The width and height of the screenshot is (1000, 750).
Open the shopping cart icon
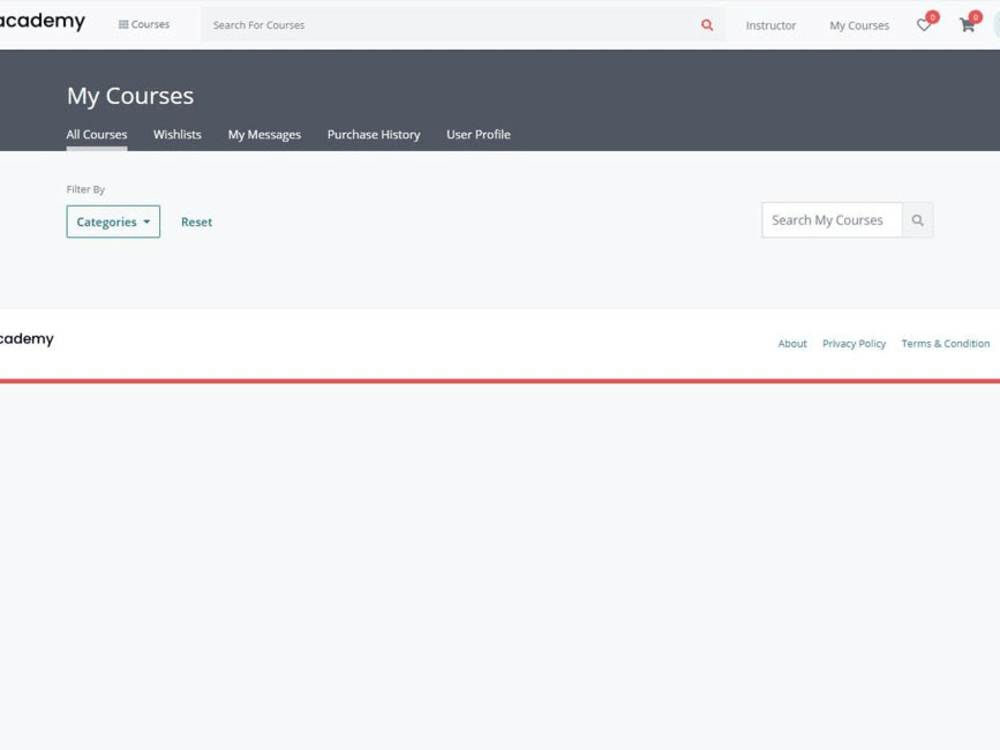(x=967, y=25)
